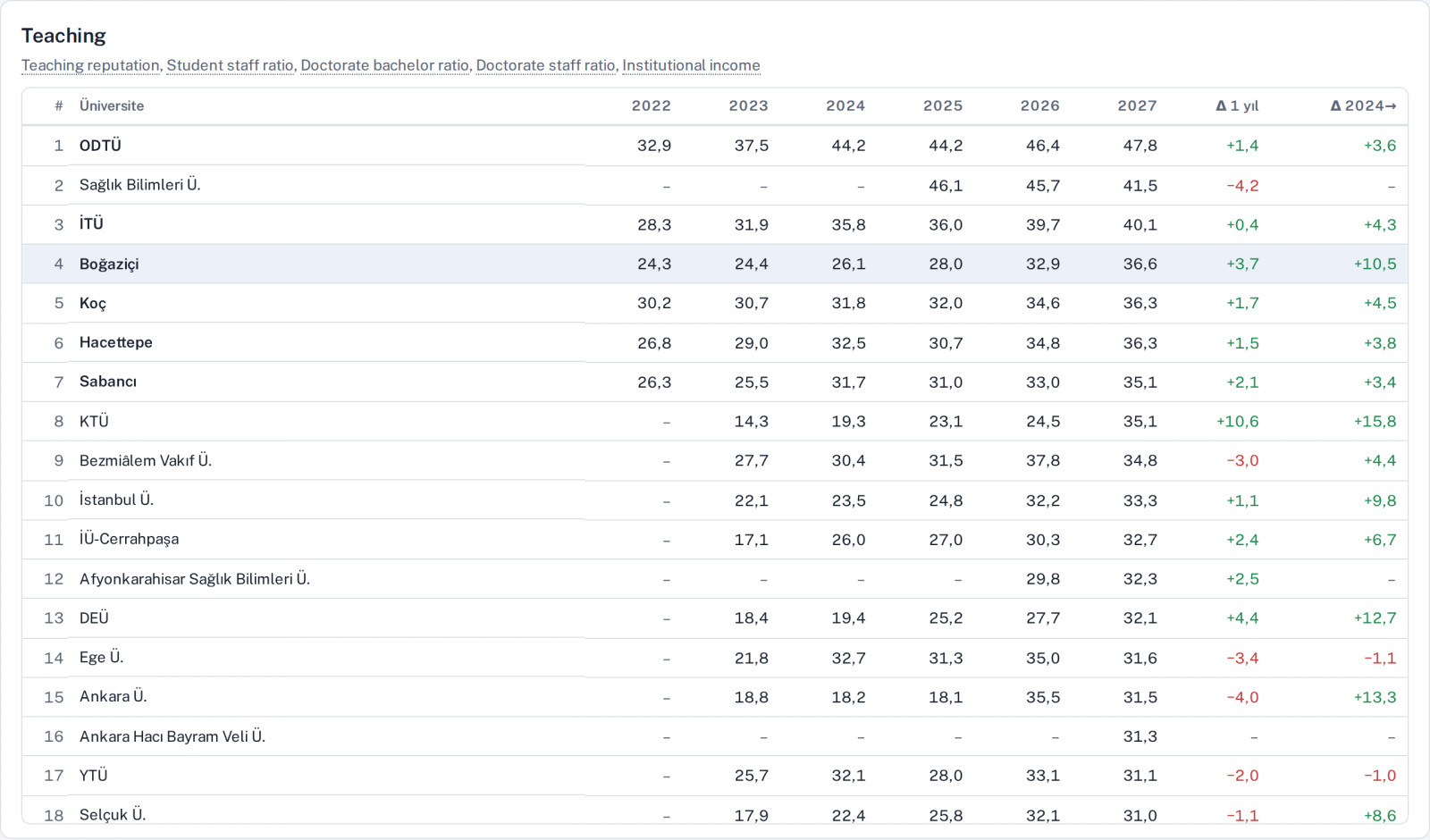Select the ODTÜ university name

pyautogui.click(x=100, y=146)
